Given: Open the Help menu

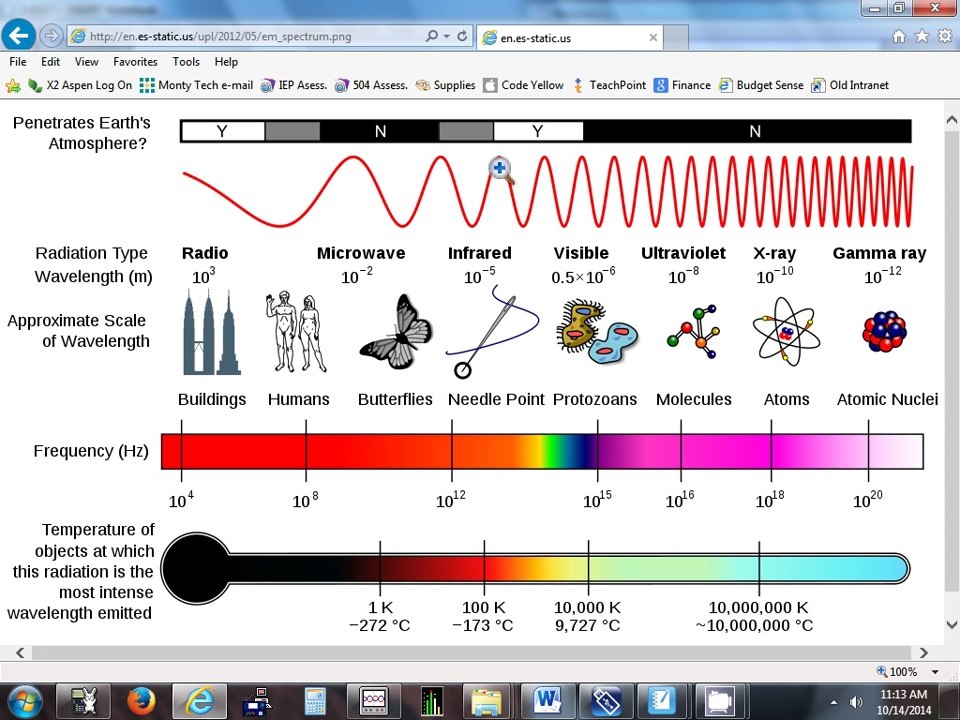Looking at the screenshot, I should (226, 62).
